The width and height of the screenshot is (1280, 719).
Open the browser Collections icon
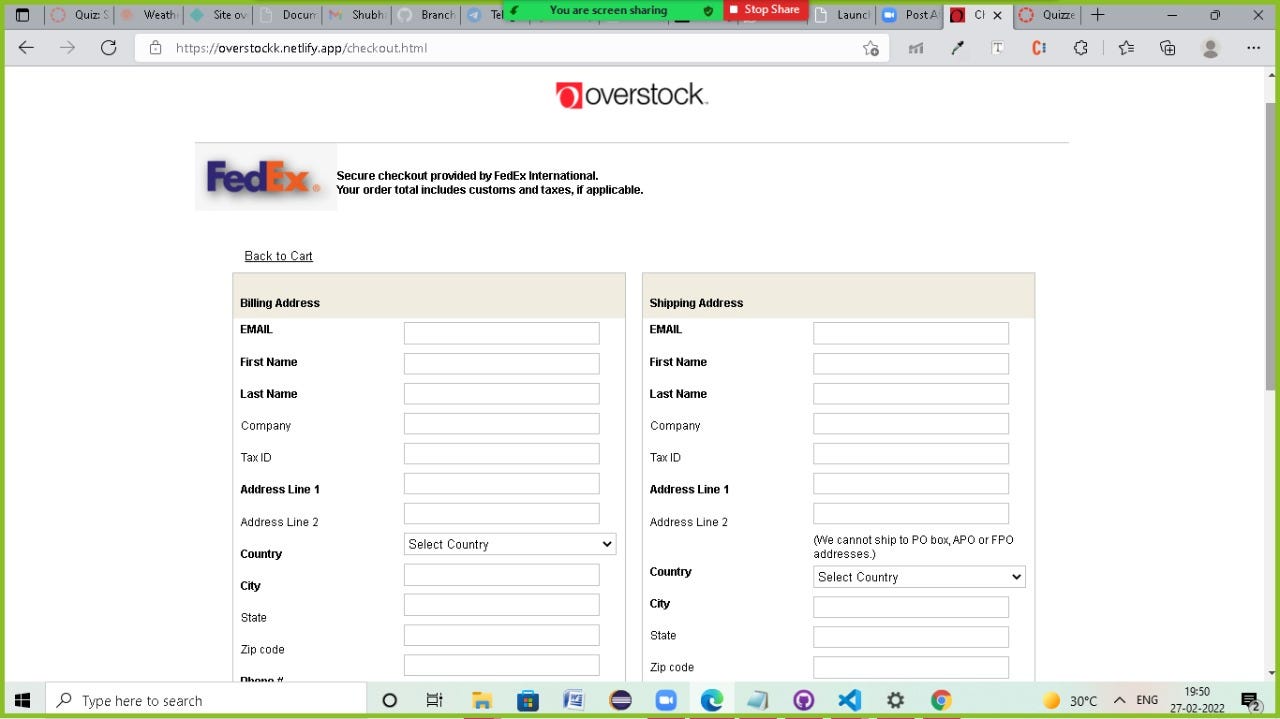1167,47
